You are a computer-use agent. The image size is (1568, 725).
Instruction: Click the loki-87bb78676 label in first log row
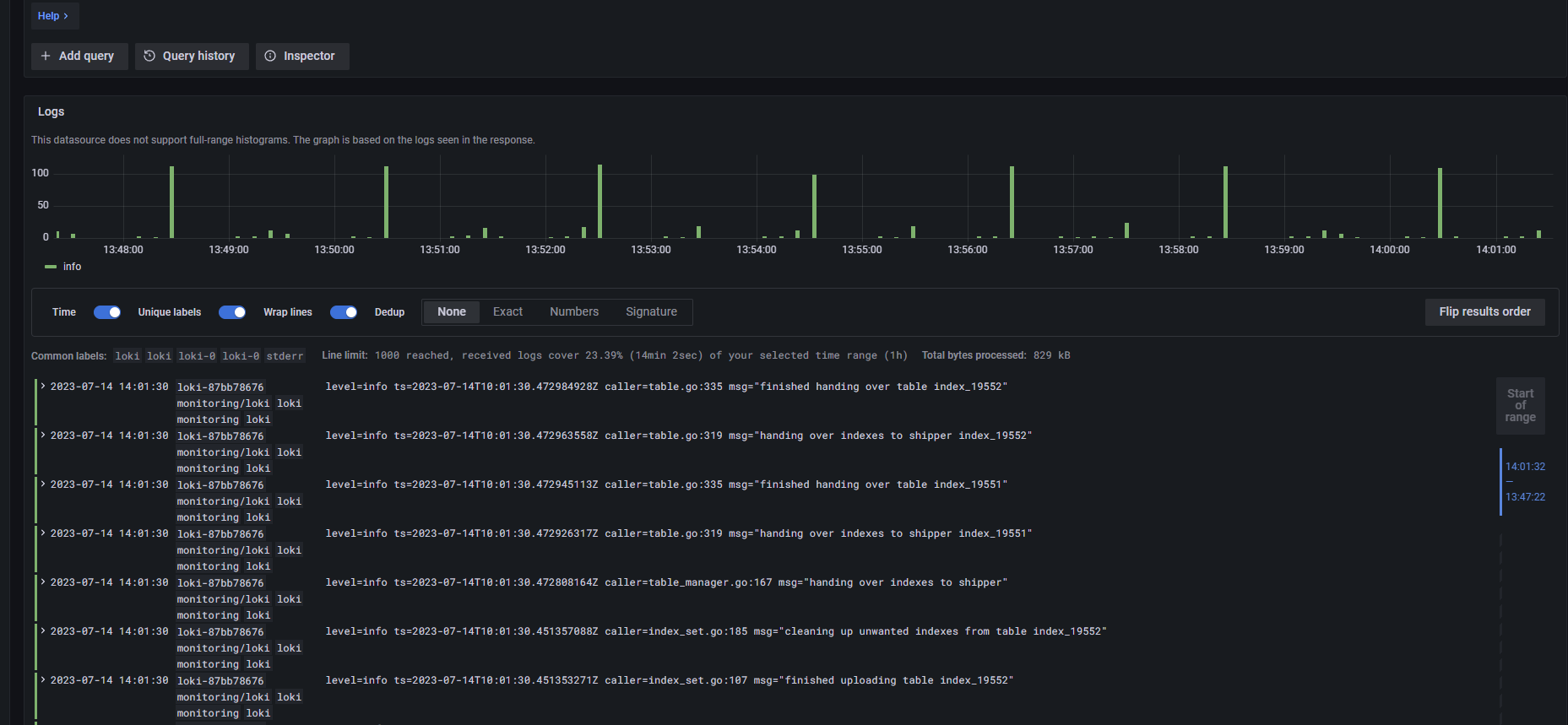pos(220,387)
